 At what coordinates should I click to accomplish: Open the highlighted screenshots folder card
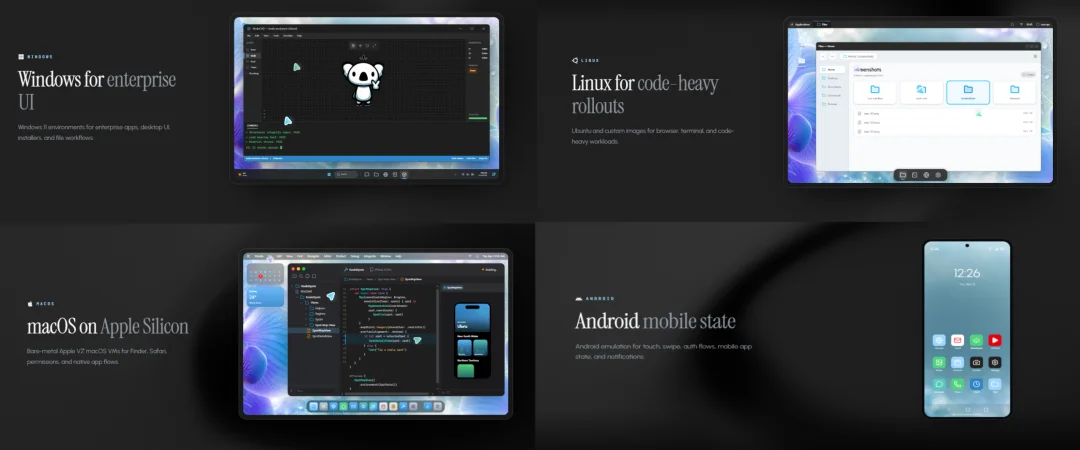[x=968, y=92]
